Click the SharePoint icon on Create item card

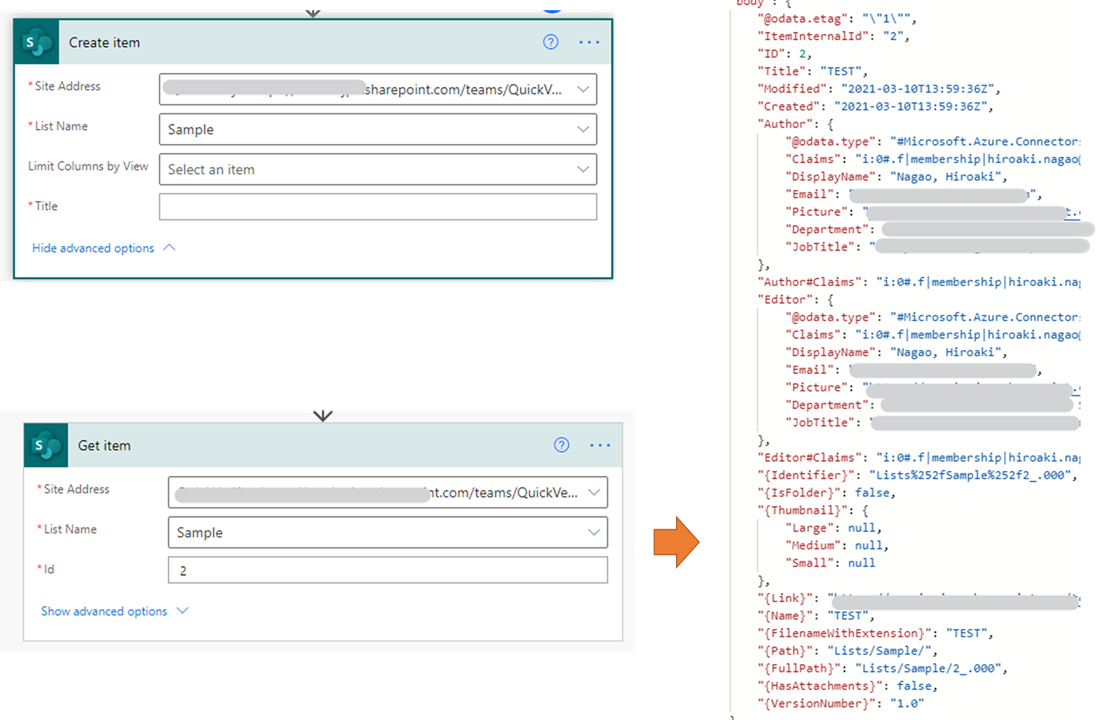coord(36,43)
